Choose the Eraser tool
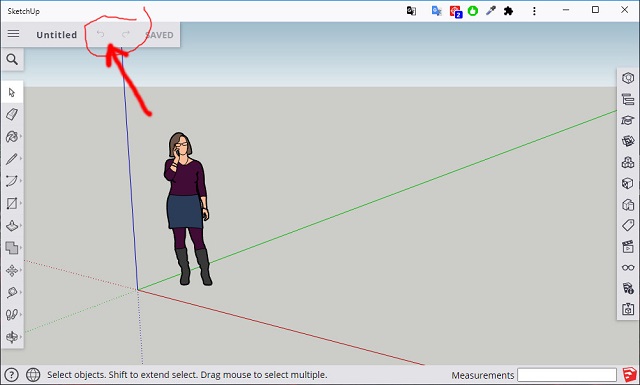Viewport: 640px width, 385px height. coord(12,114)
